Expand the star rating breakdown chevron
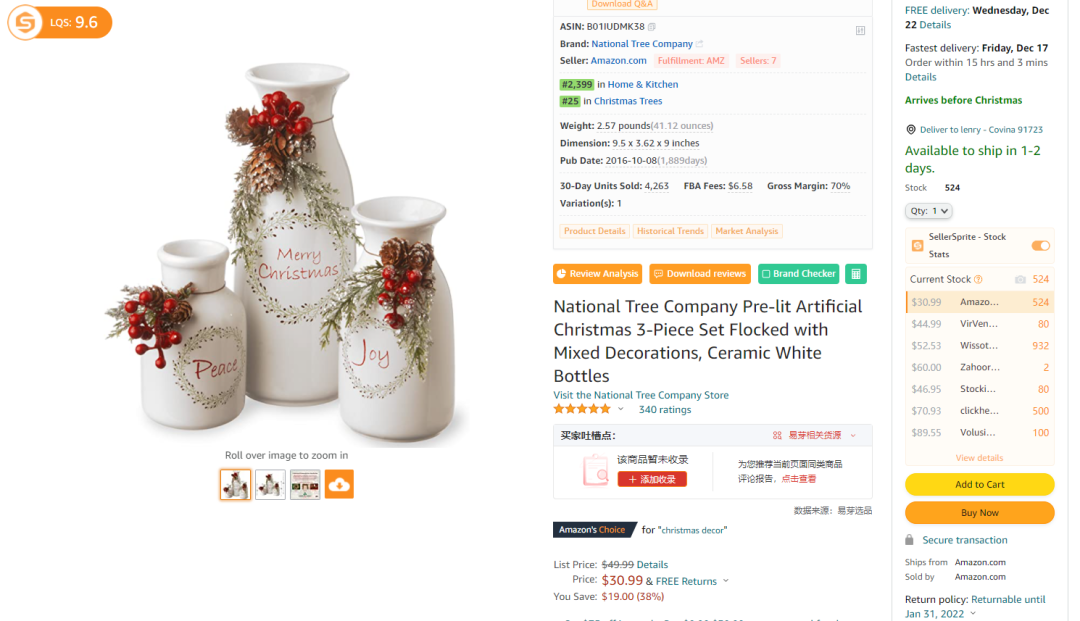This screenshot has width=1080, height=621. [x=621, y=410]
